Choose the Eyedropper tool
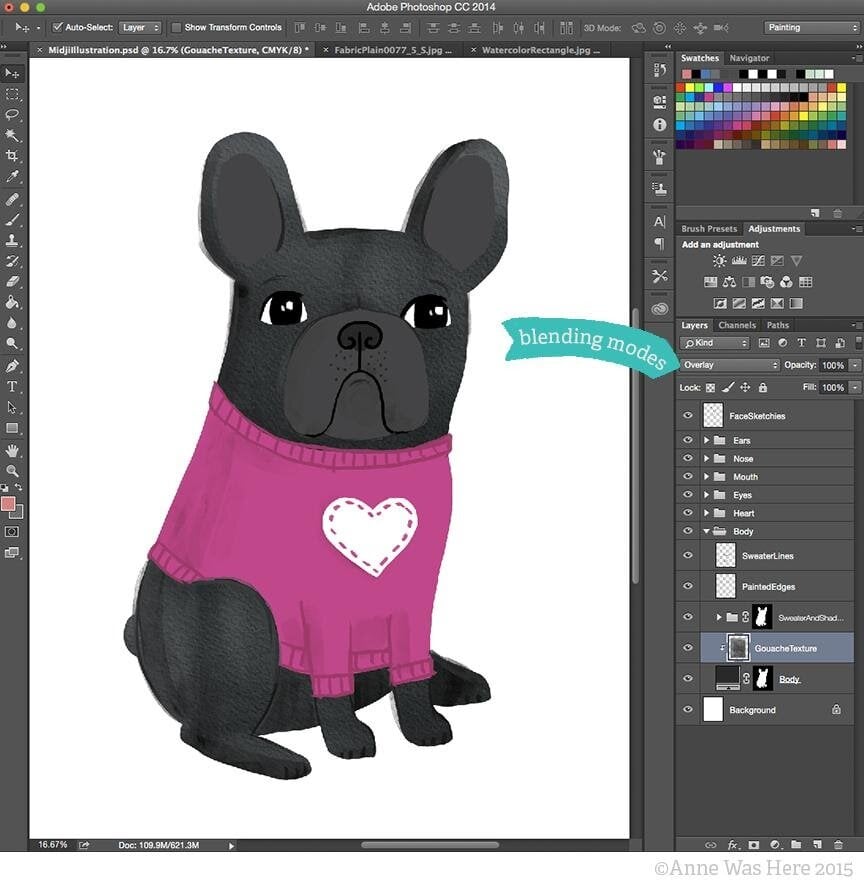864x885 pixels. click(12, 177)
